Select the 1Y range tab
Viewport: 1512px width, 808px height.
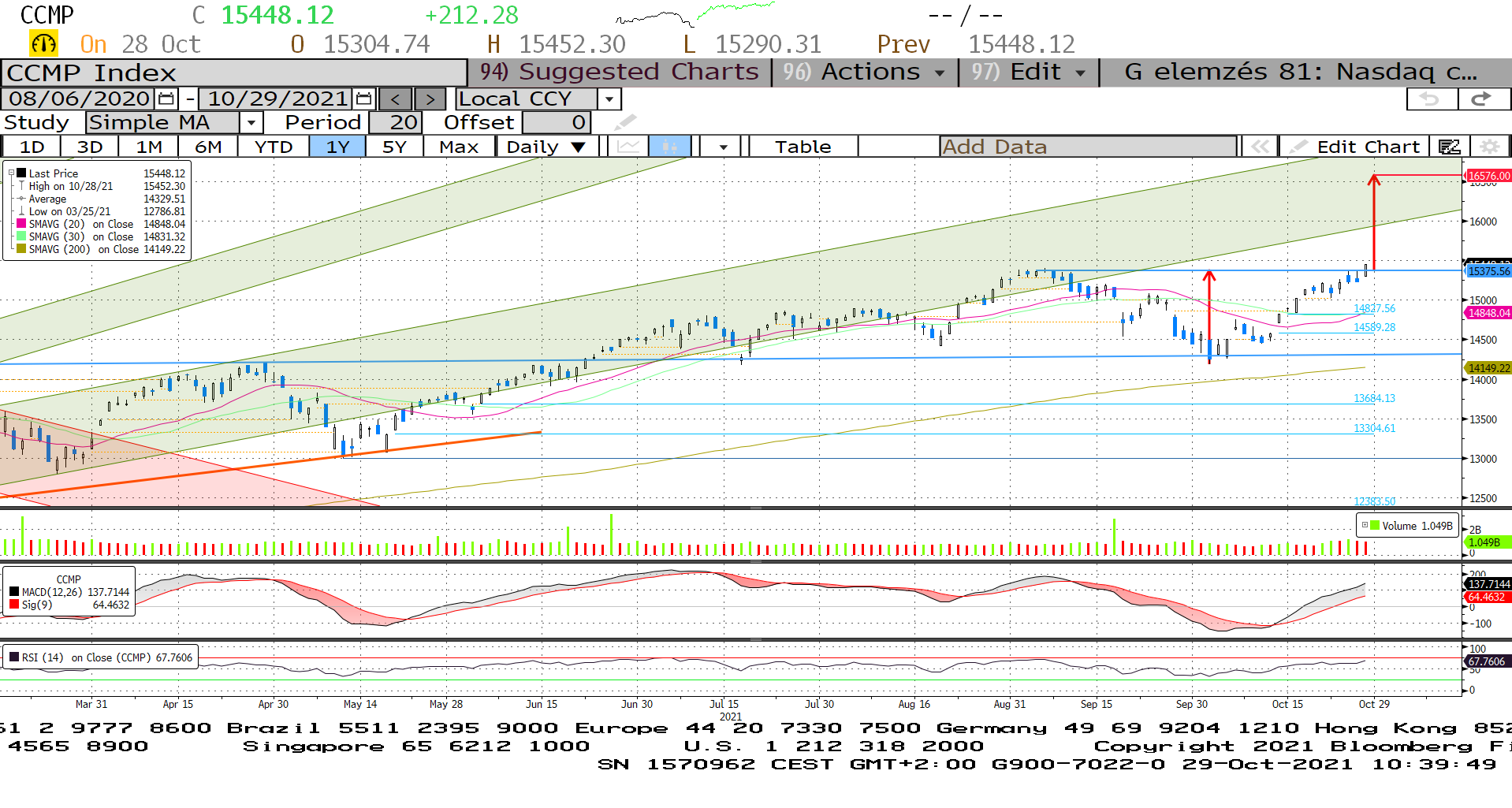[x=337, y=147]
